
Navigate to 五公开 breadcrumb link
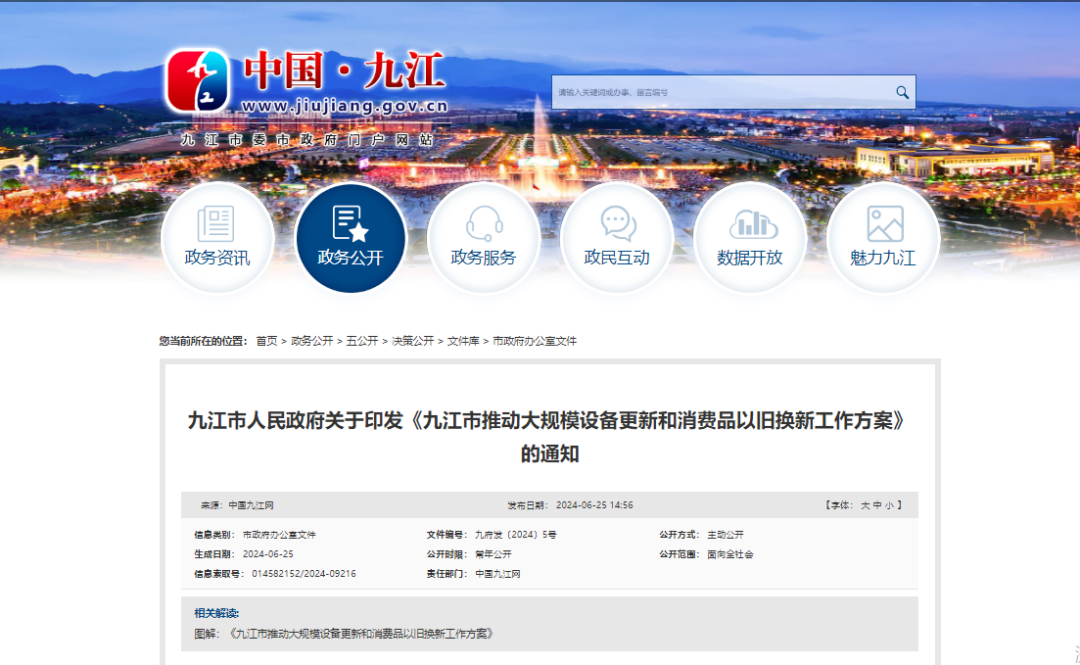(362, 341)
